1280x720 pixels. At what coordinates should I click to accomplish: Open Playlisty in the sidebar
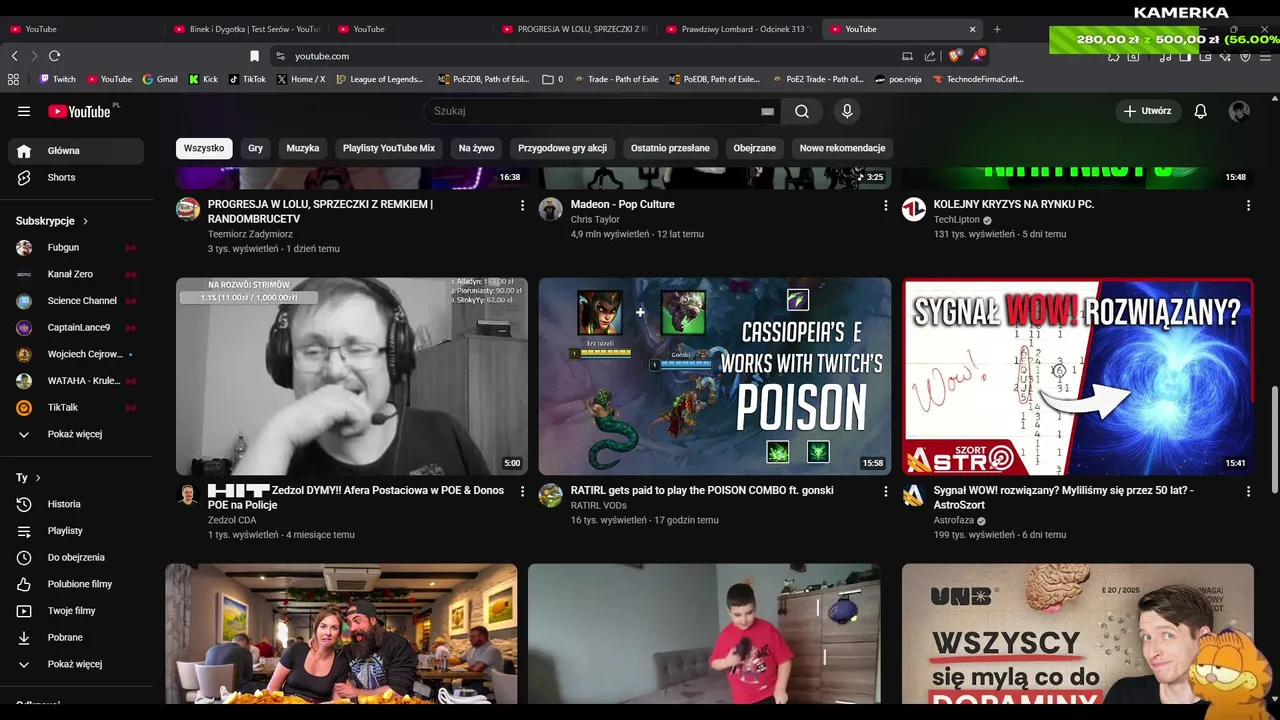click(77, 531)
